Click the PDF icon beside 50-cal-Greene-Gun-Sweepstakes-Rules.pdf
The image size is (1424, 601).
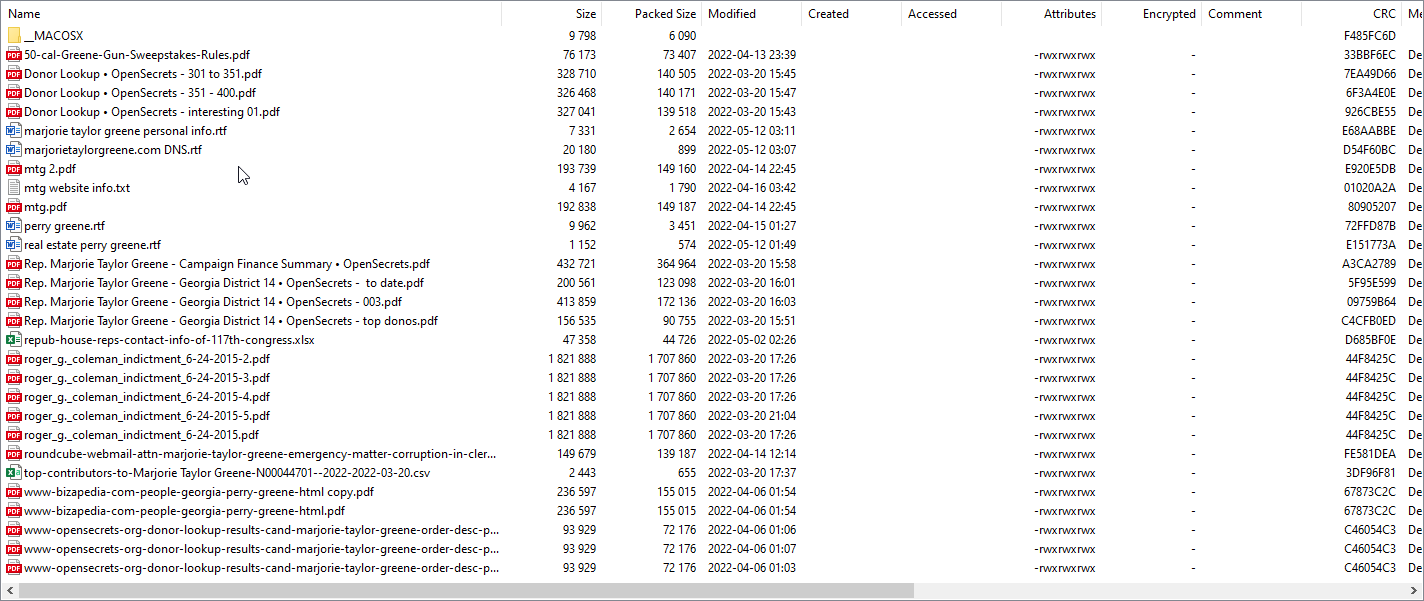(14, 54)
